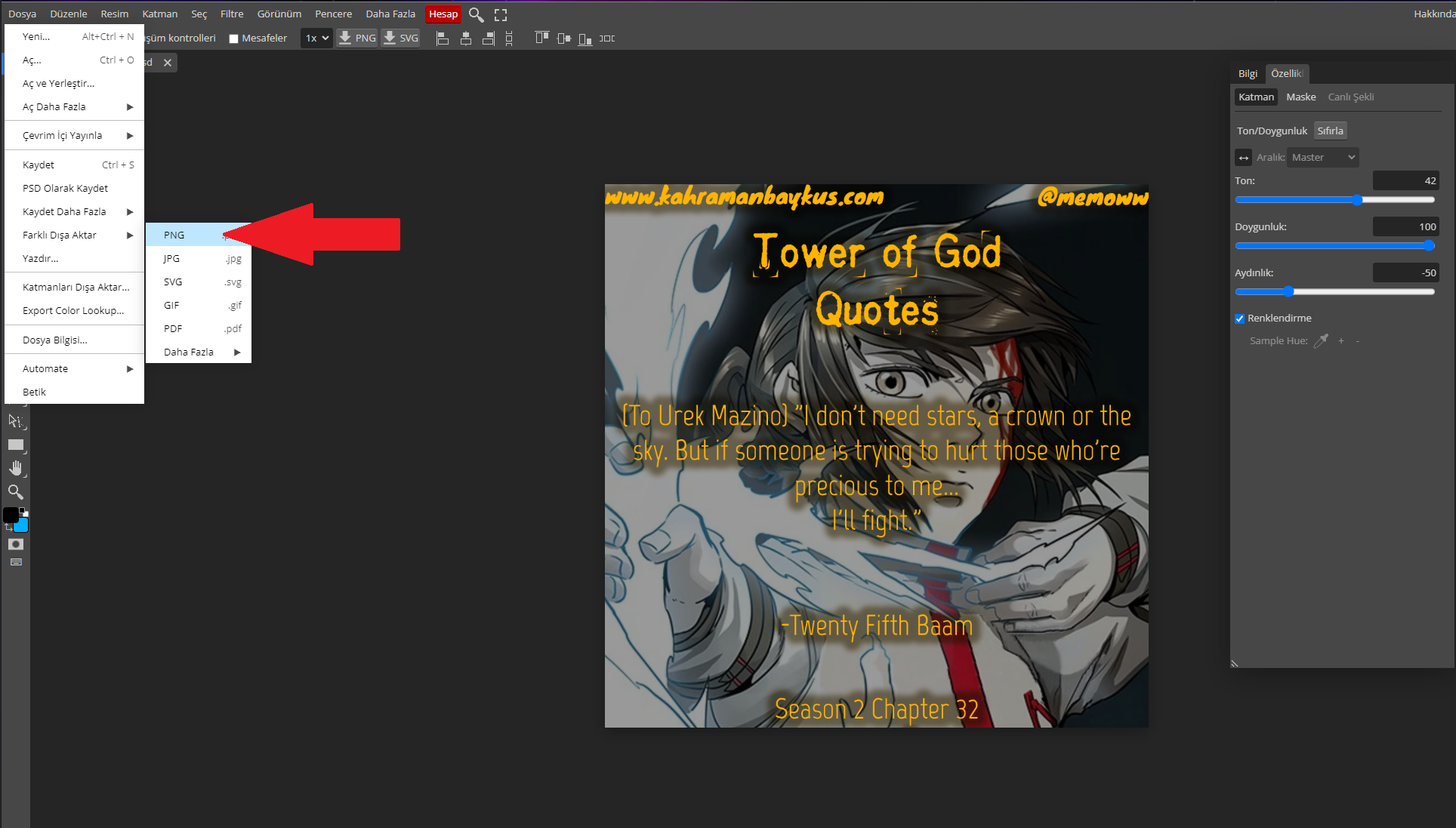This screenshot has height=828, width=1456.
Task: Click the minus next to Sample Hue
Action: tap(1358, 341)
